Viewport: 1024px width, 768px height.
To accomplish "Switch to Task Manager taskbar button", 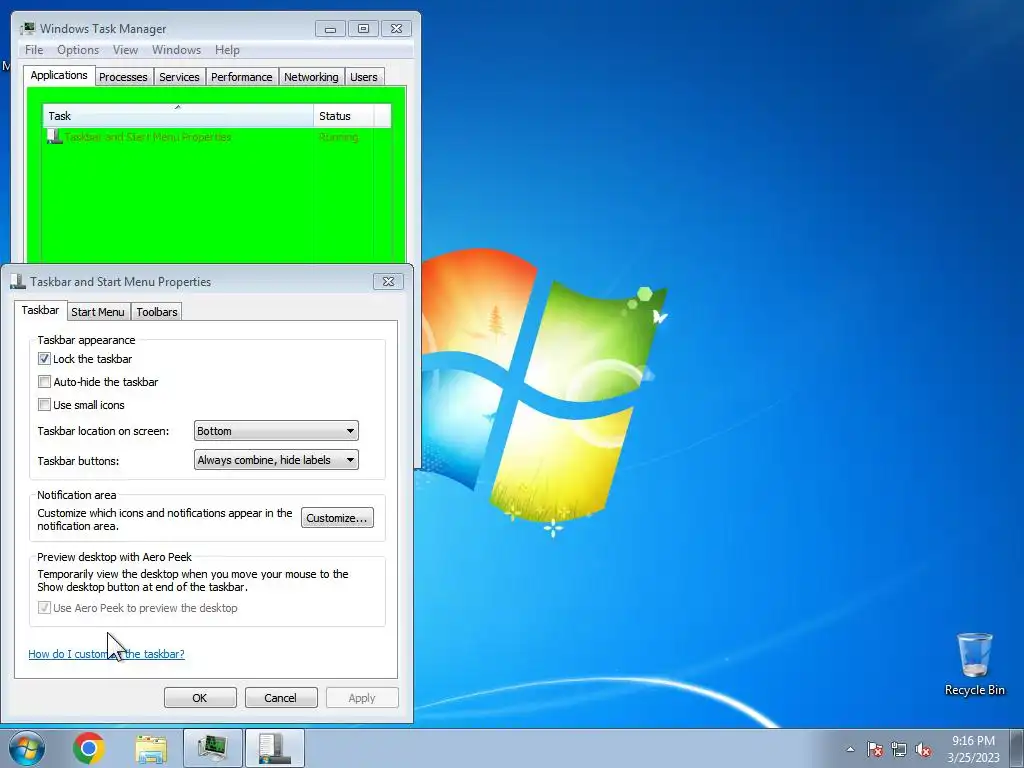I will coord(213,748).
